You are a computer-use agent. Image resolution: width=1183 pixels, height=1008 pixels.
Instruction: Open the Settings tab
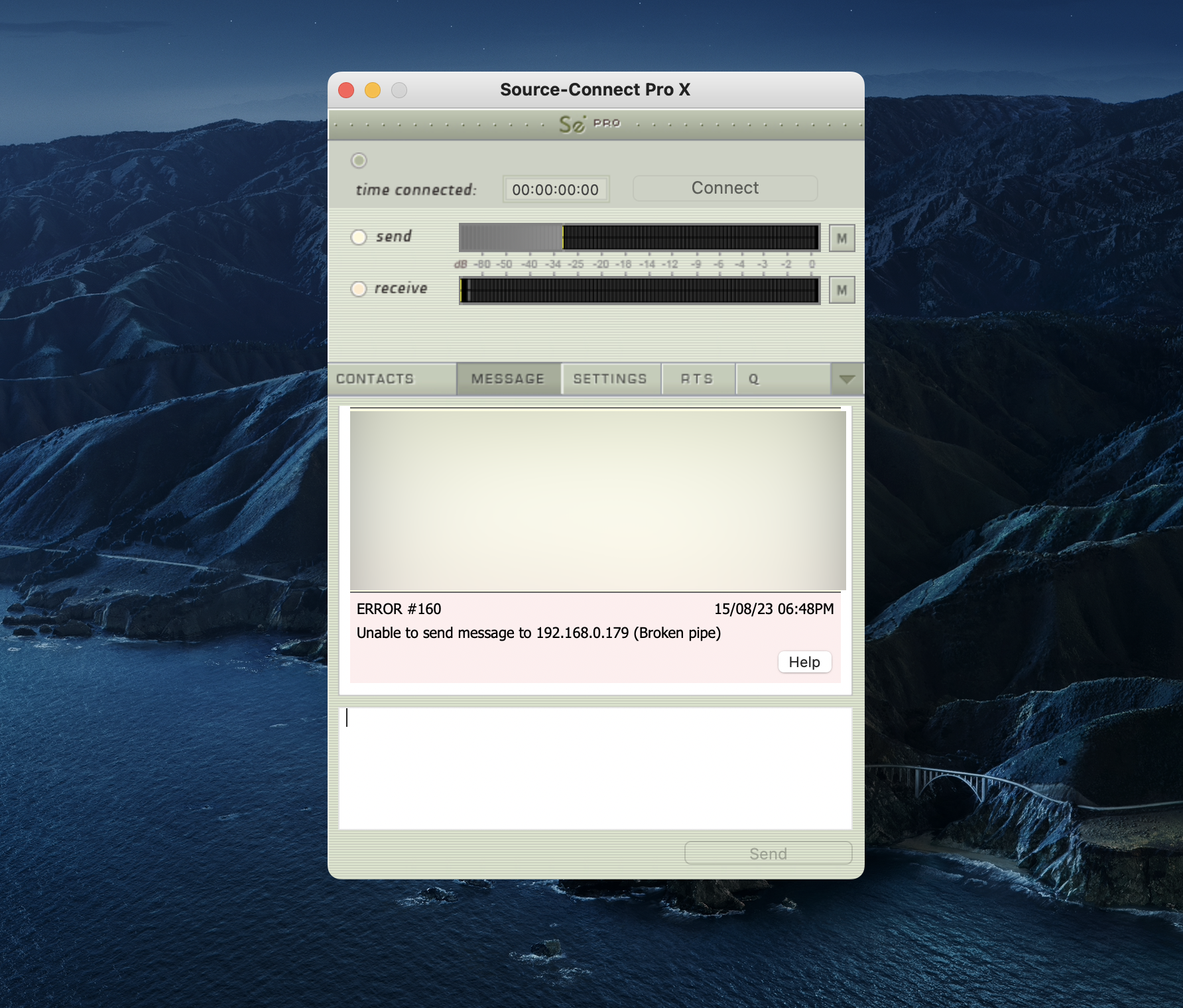(x=610, y=379)
